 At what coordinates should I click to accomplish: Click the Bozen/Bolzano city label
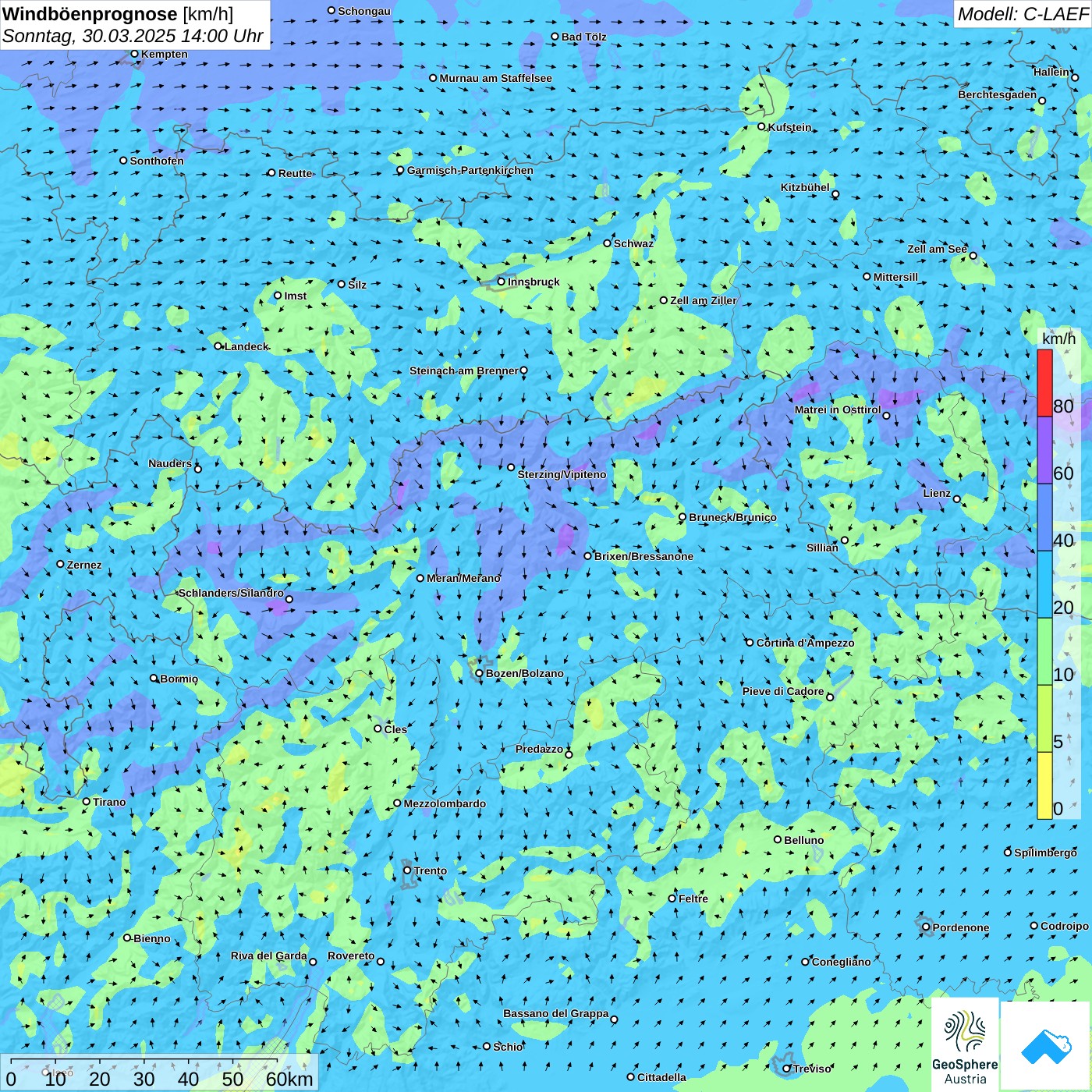pyautogui.click(x=524, y=673)
